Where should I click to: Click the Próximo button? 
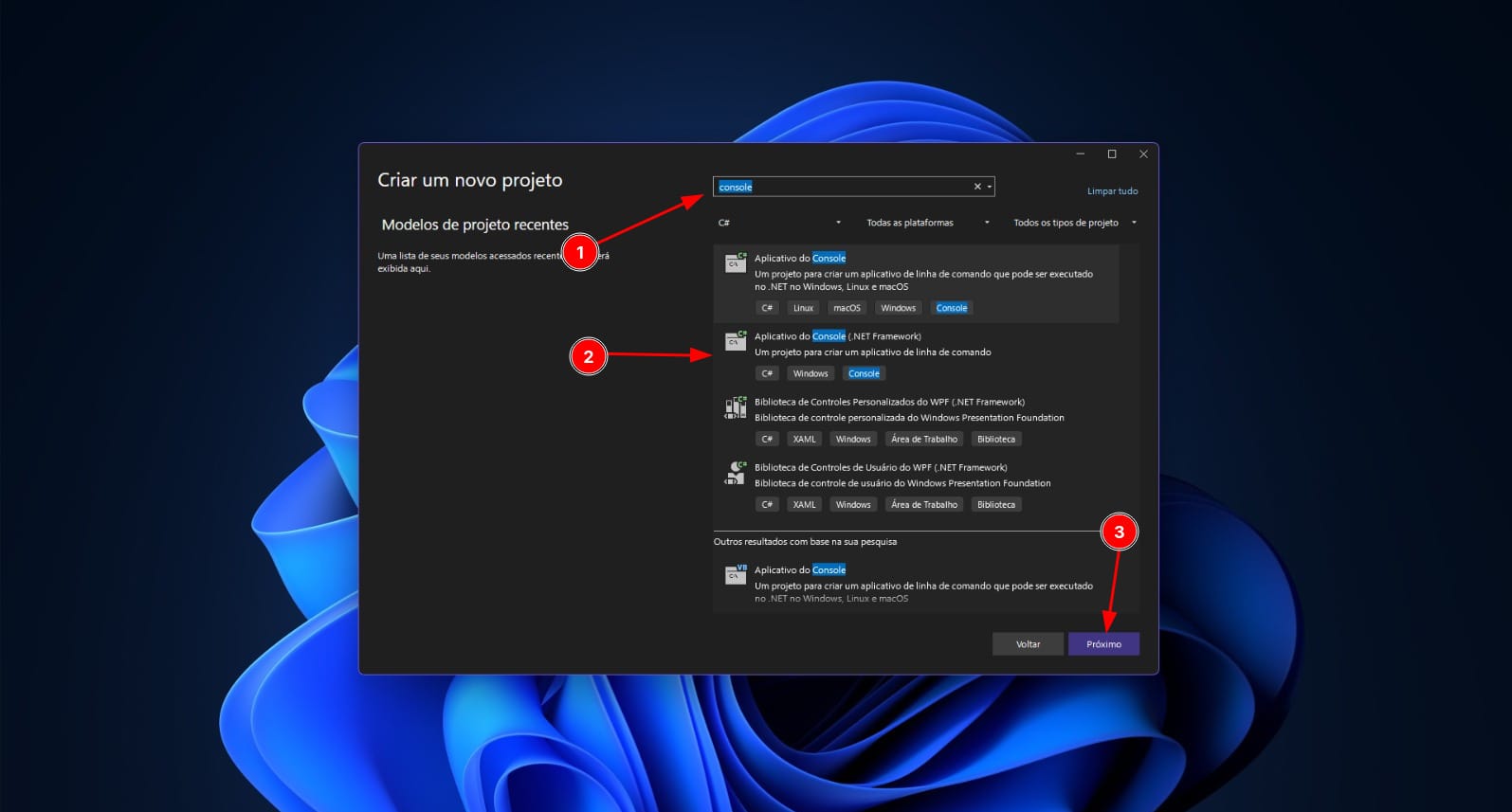[1103, 644]
